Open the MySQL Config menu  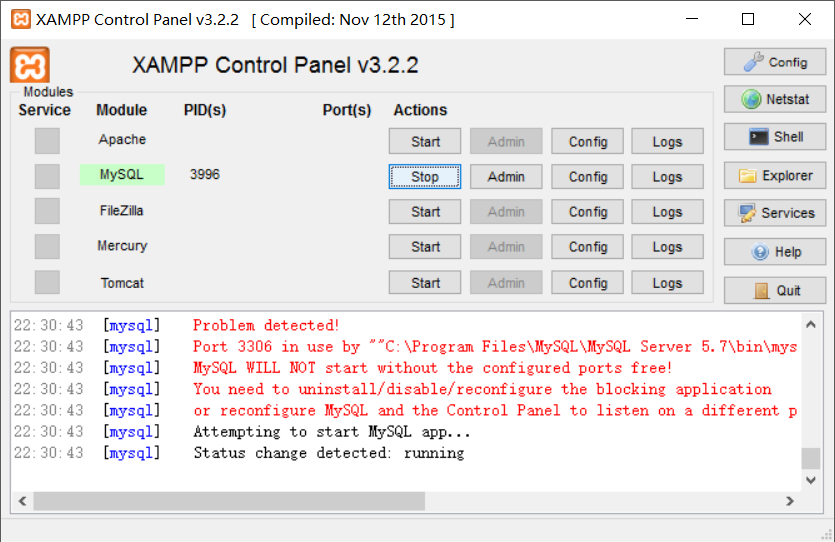click(587, 177)
